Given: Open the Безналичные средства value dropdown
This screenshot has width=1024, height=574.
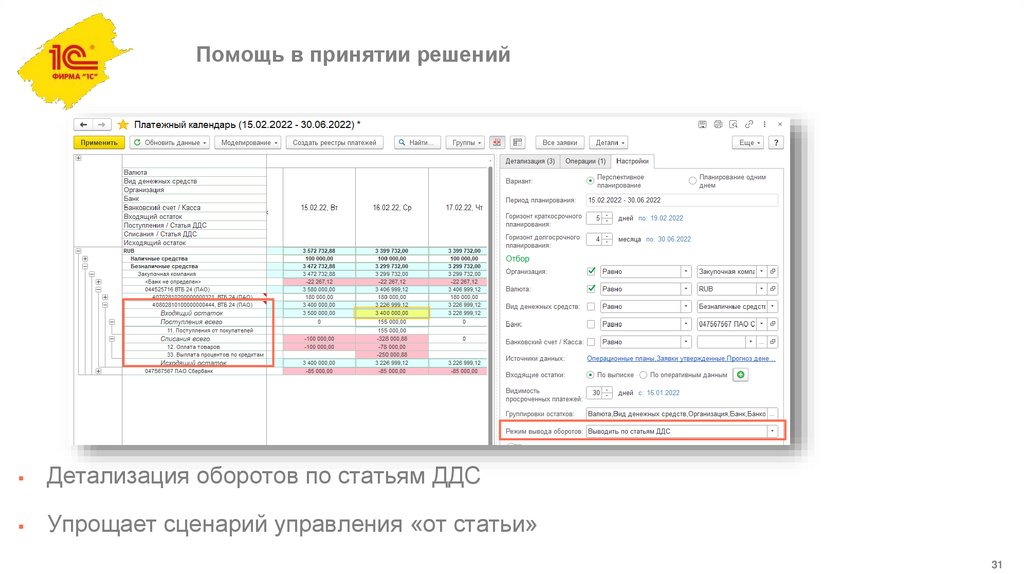Looking at the screenshot, I should tap(773, 306).
